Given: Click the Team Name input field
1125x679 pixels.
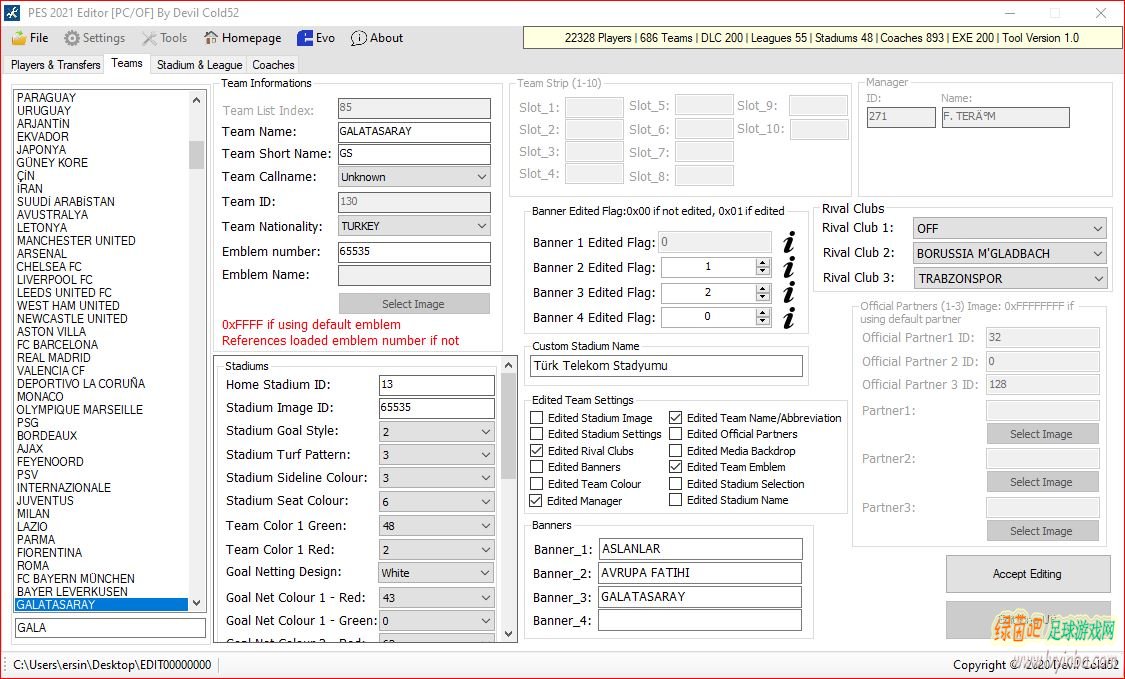Looking at the screenshot, I should coord(414,131).
